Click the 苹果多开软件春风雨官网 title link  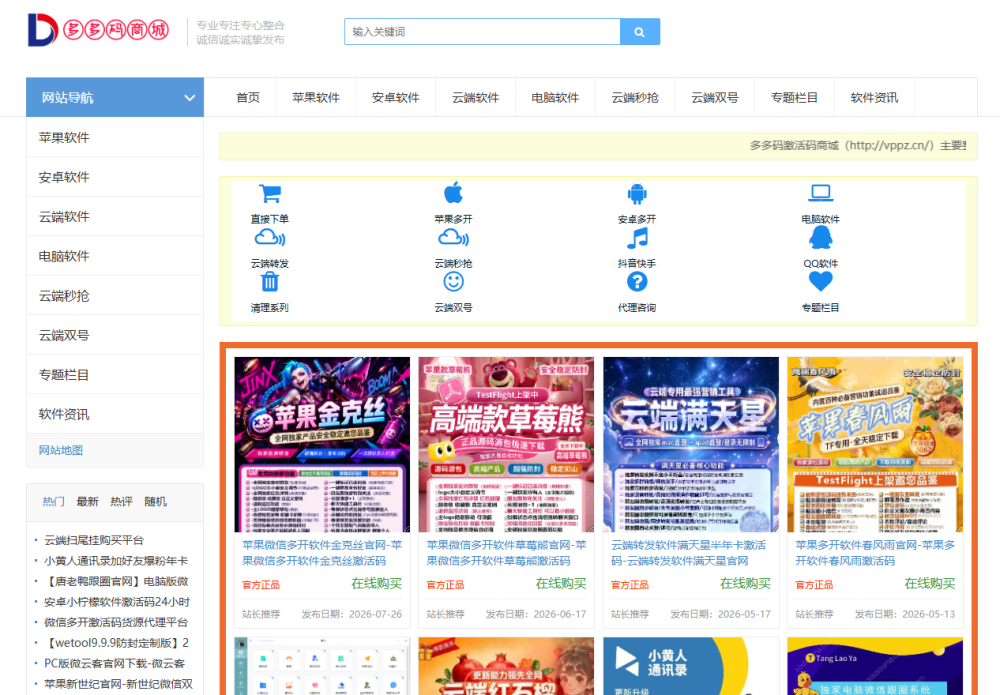(x=875, y=553)
